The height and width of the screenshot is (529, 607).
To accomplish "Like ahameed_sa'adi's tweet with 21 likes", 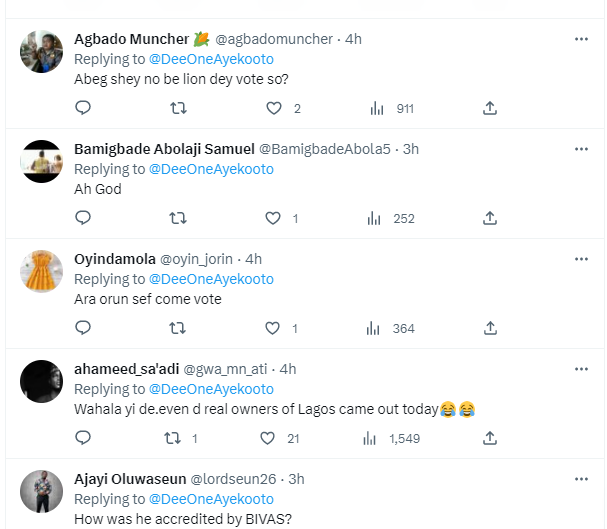I will click(x=268, y=438).
